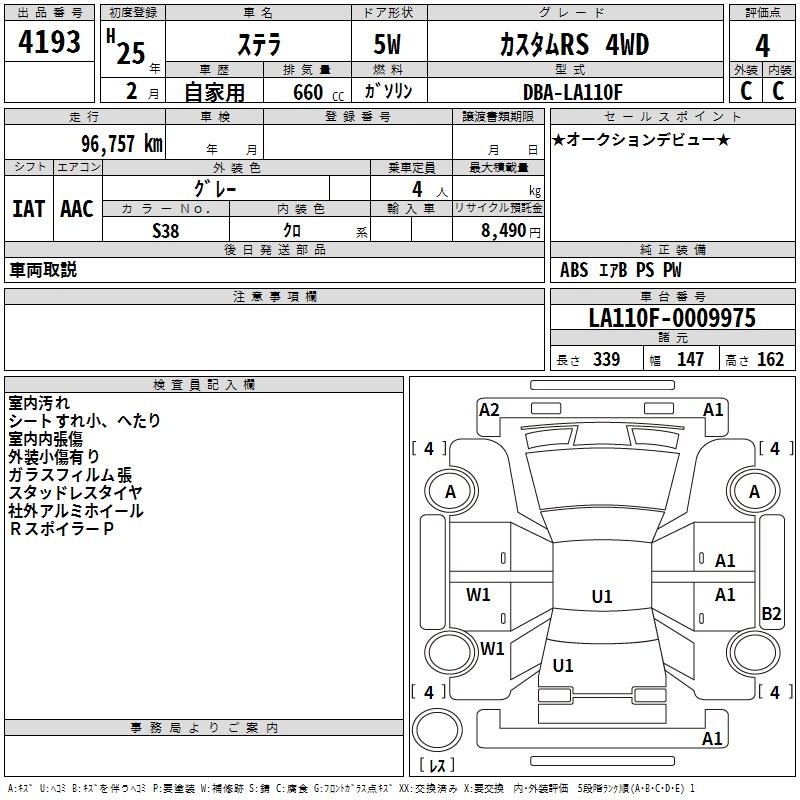Select the displacement value 660 cc
The width and height of the screenshot is (800, 800).
tap(318, 93)
